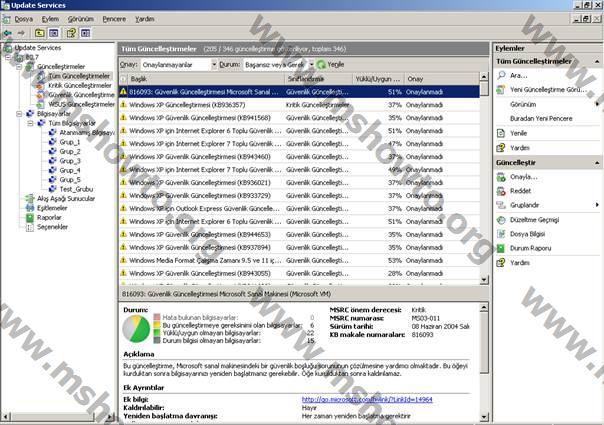Image resolution: width=604 pixels, height=425 pixels.
Task: Collapse the Tüm Bilgisayarlar tree node
Action: [30, 123]
